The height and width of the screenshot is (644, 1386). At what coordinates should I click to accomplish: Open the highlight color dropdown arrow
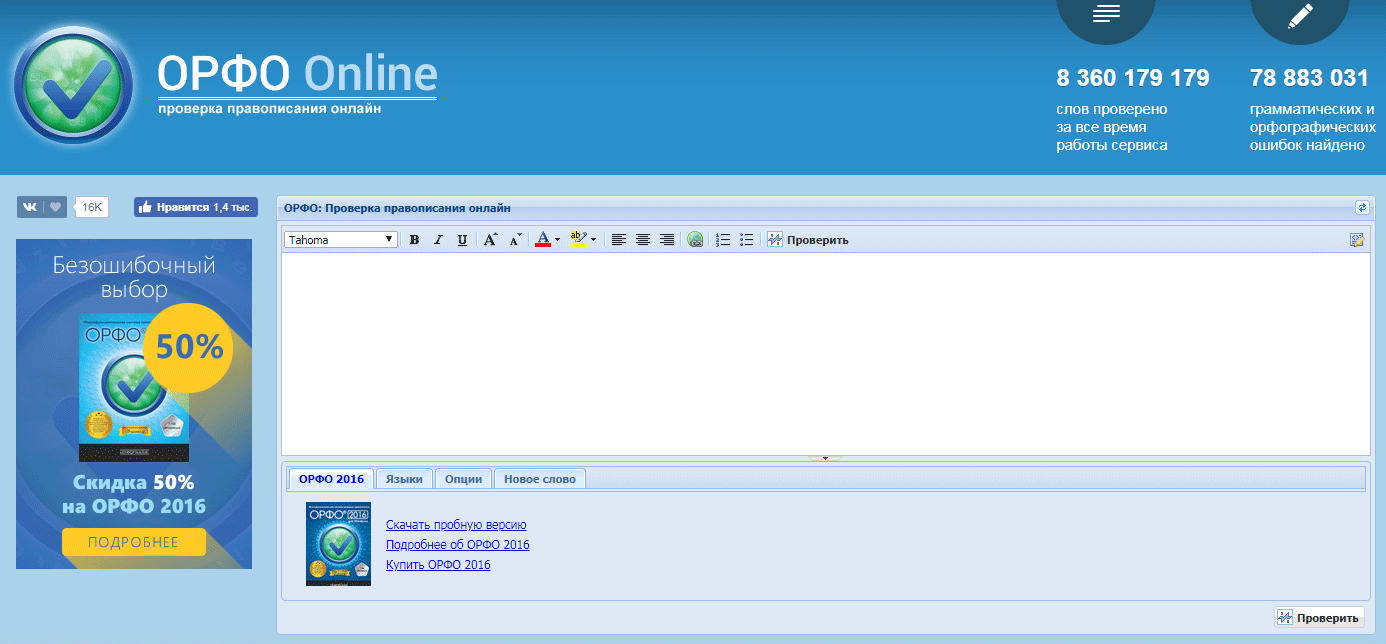(x=593, y=240)
